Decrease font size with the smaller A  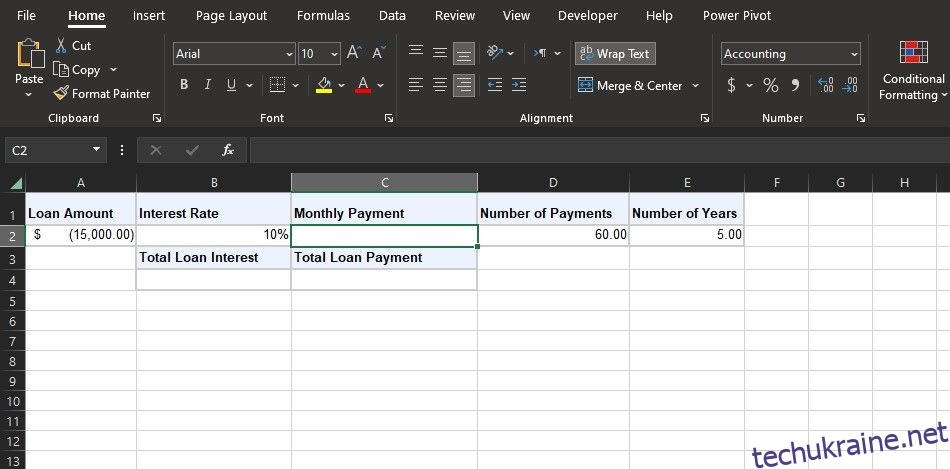379,53
